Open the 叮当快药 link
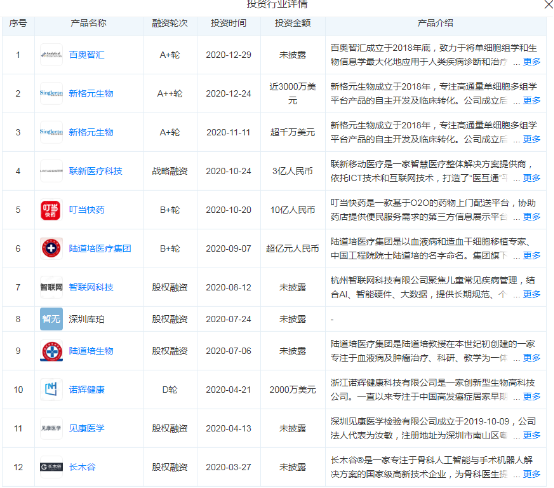Image resolution: width=554 pixels, height=488 pixels. pyautogui.click(x=87, y=210)
